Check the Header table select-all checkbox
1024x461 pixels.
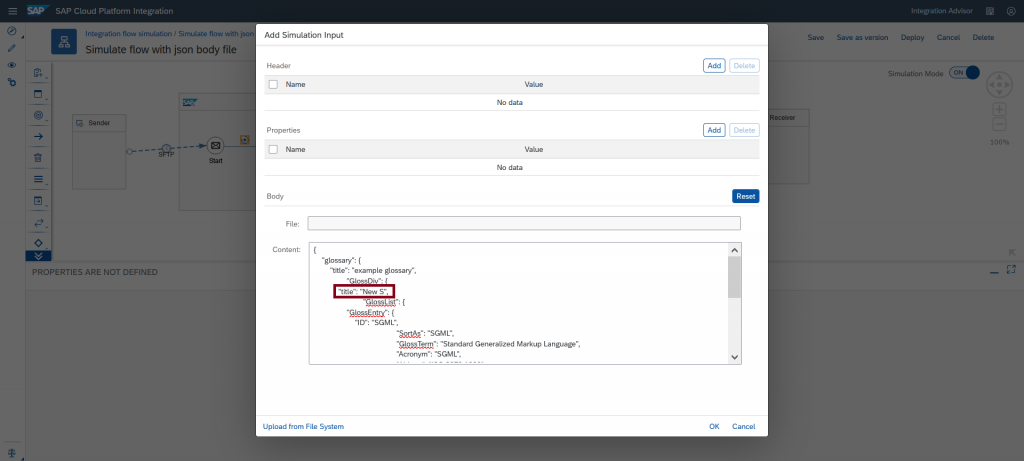pyautogui.click(x=273, y=84)
